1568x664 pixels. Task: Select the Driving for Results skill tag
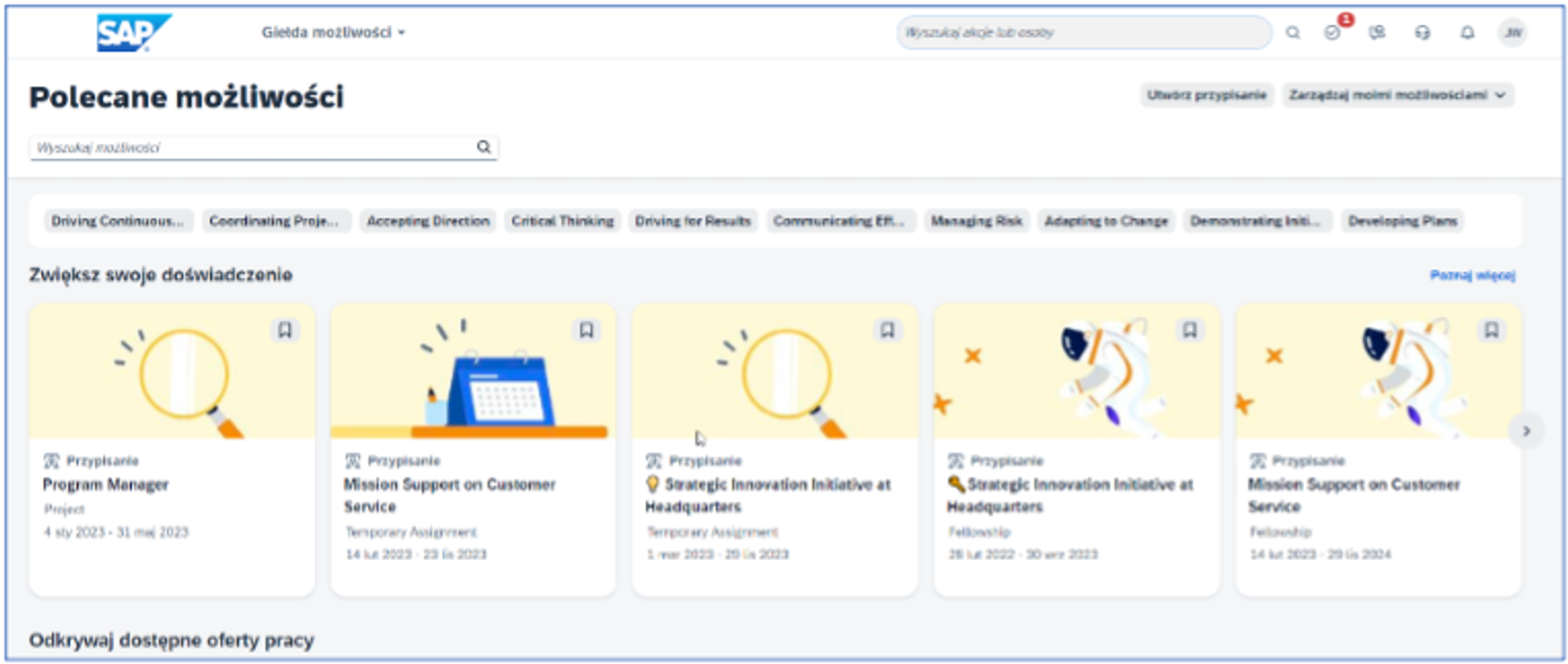pos(693,221)
